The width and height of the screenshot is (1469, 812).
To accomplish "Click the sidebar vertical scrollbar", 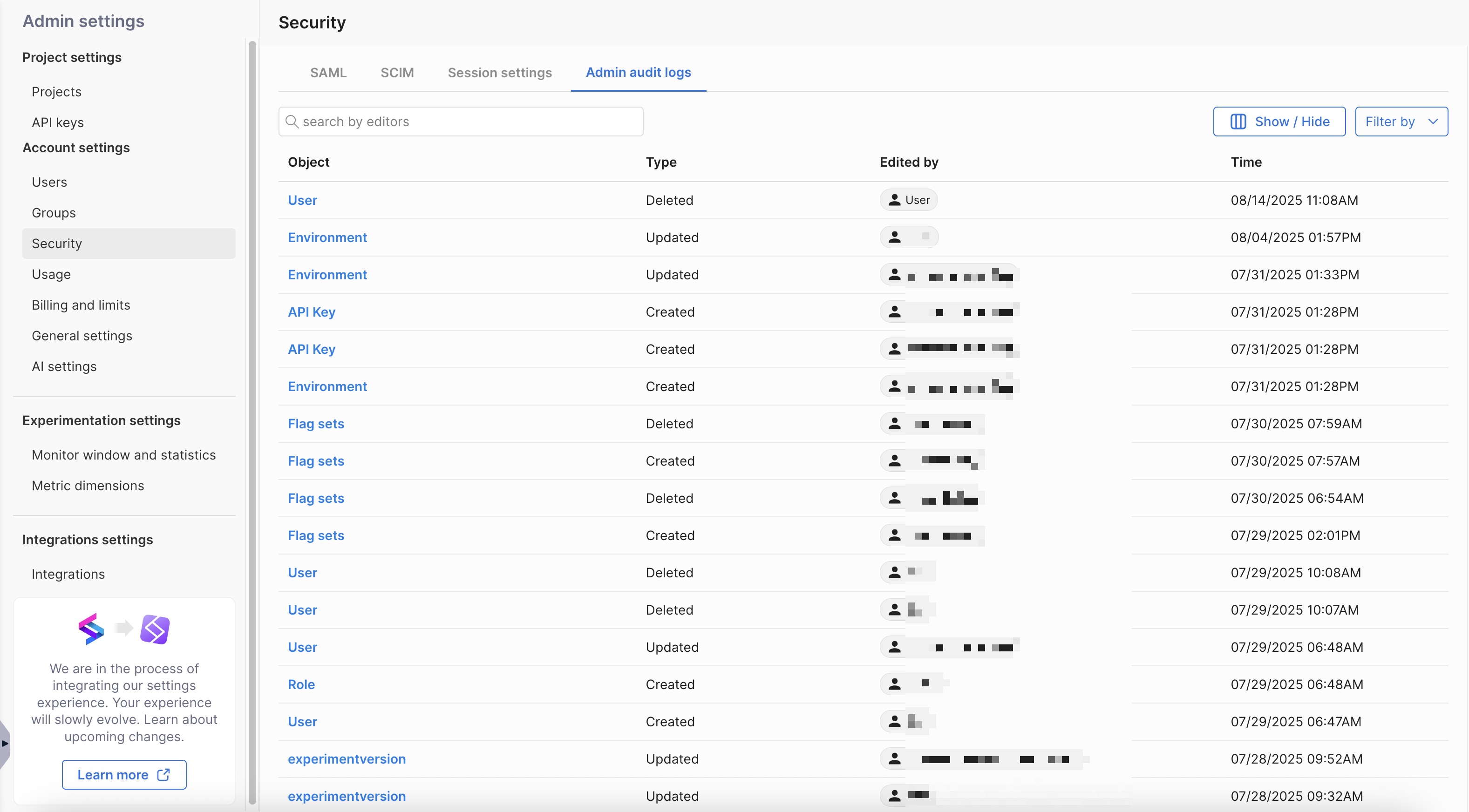I will [252, 399].
